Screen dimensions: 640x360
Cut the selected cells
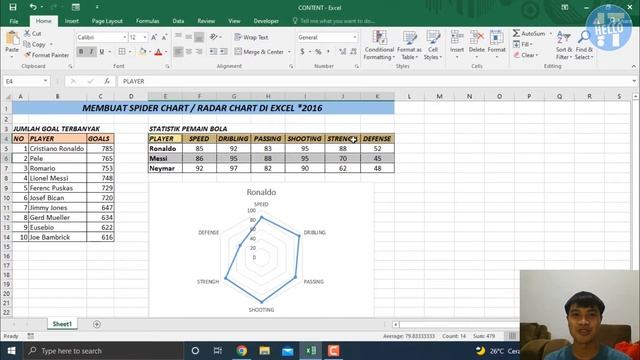(33, 33)
